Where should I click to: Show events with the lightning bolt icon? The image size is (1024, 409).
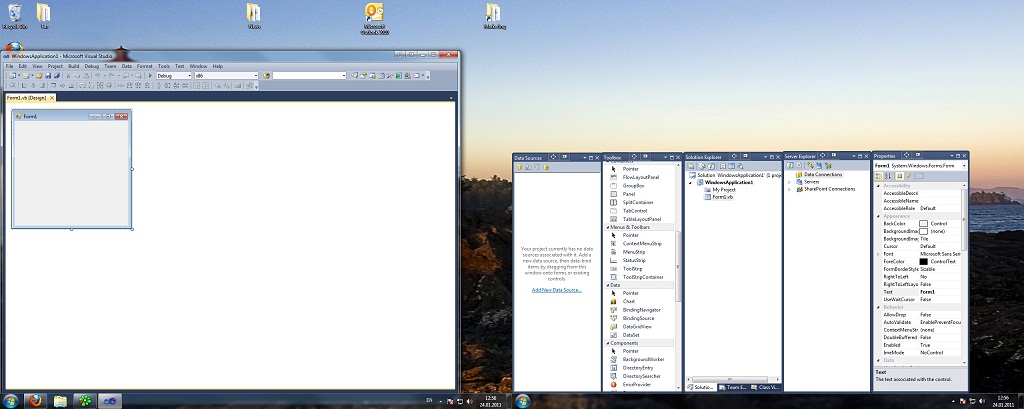908,176
